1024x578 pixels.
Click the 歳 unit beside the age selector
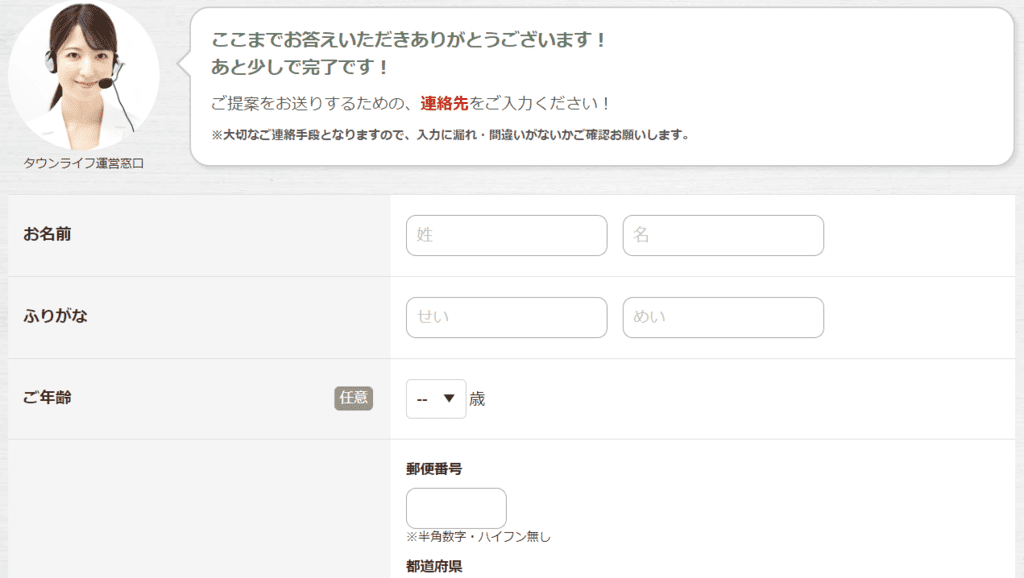477,399
